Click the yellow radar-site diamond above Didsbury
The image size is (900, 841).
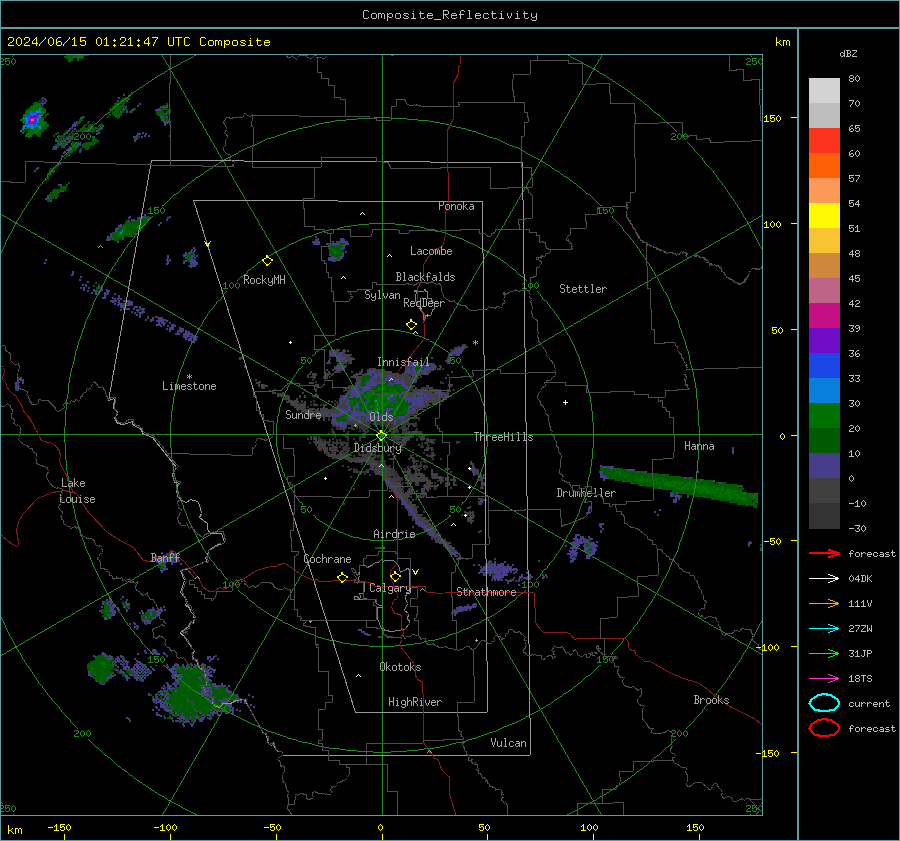pyautogui.click(x=381, y=436)
